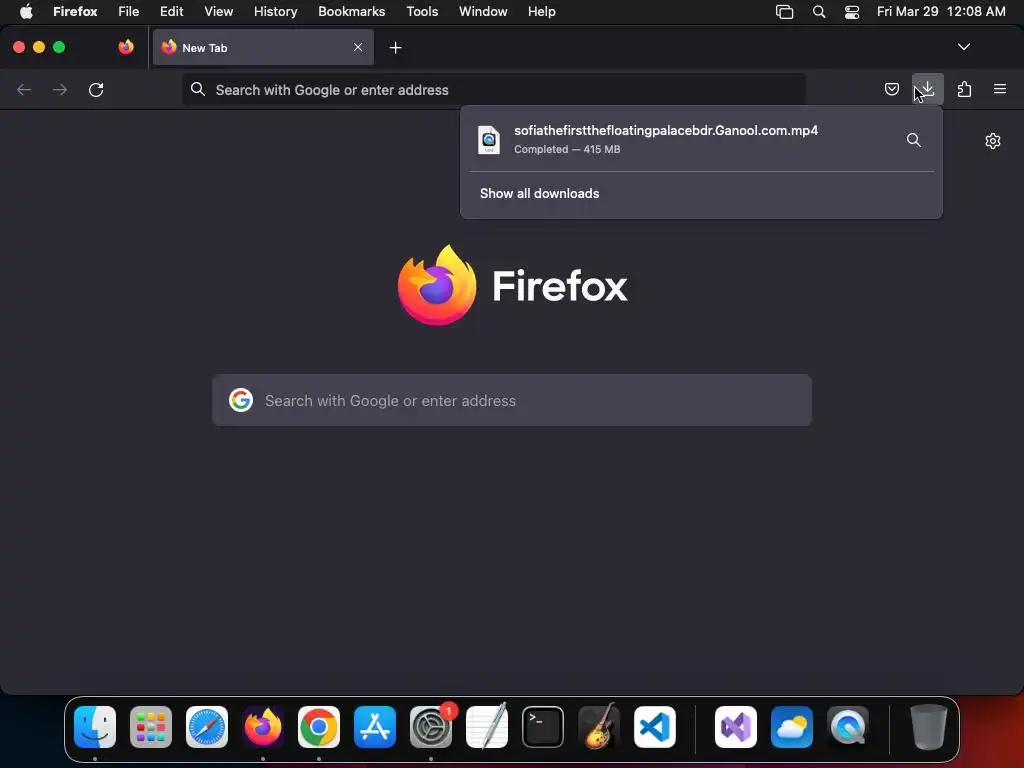The image size is (1024, 768).
Task: Click the date and time in menu bar
Action: [941, 11]
